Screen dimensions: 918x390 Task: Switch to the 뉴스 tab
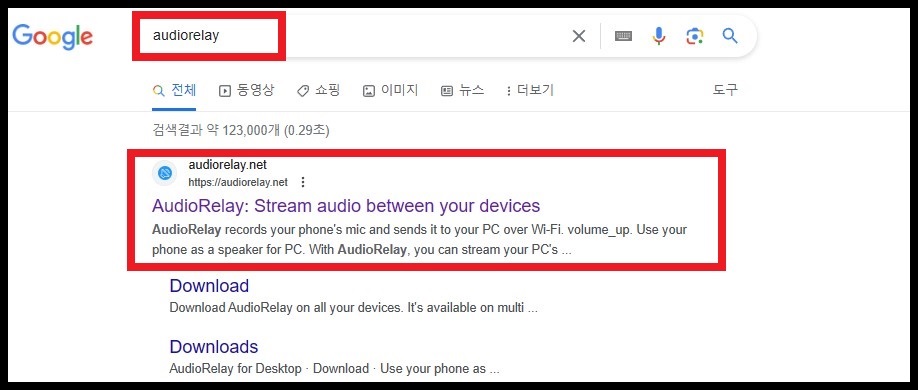463,91
